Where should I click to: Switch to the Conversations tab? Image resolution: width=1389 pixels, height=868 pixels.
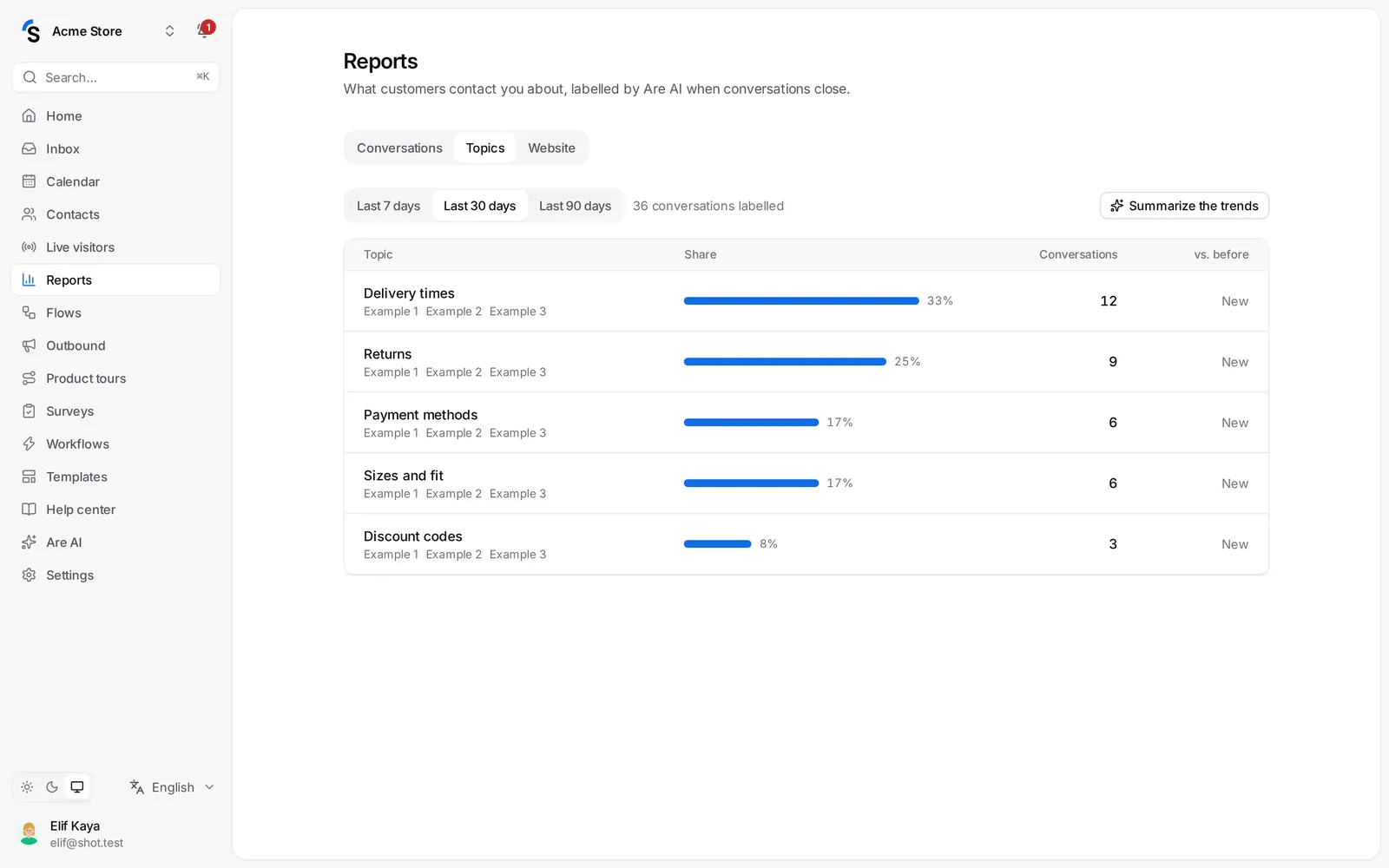point(399,148)
